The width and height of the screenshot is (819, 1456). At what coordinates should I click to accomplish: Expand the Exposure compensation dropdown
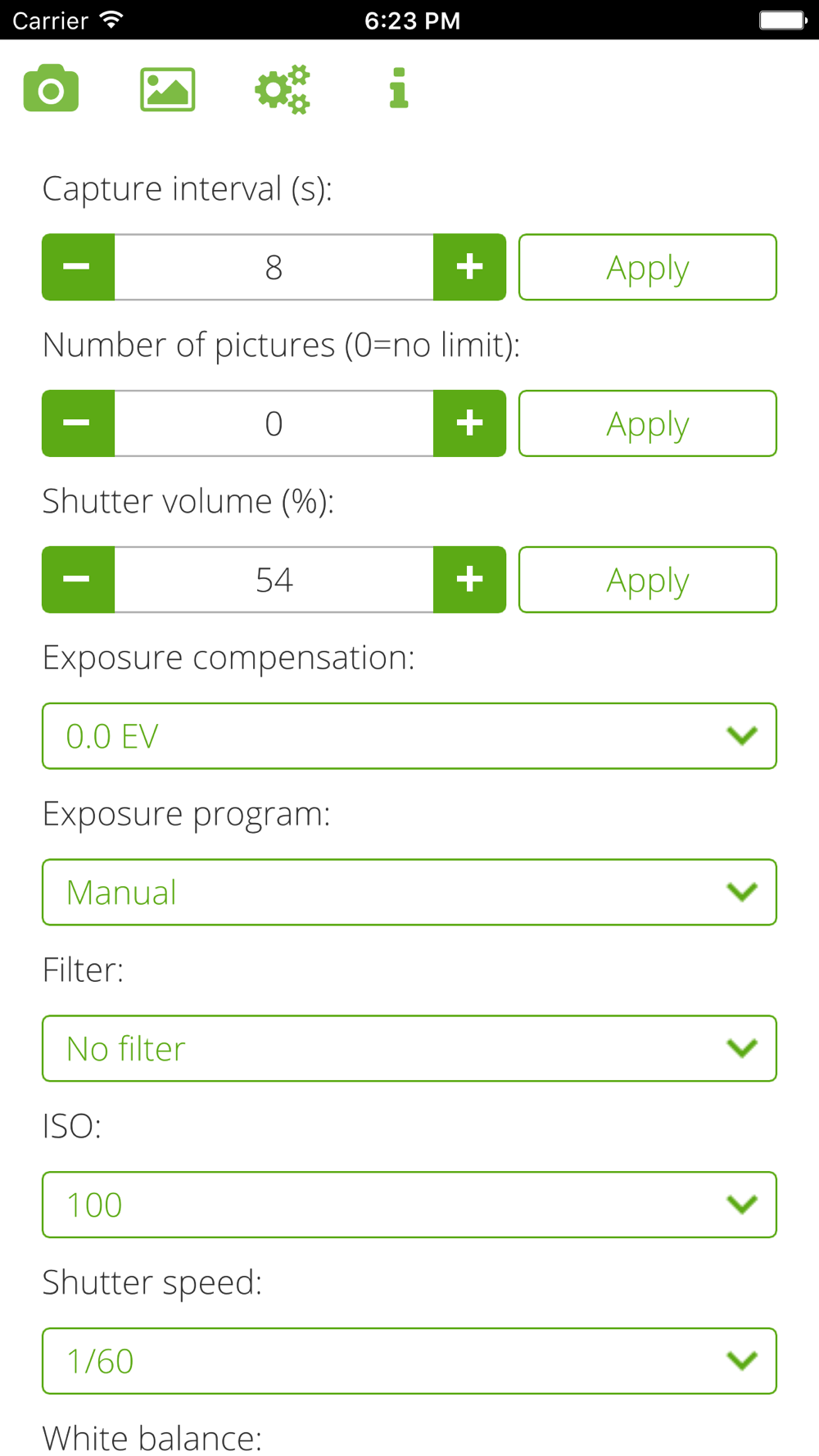point(409,736)
